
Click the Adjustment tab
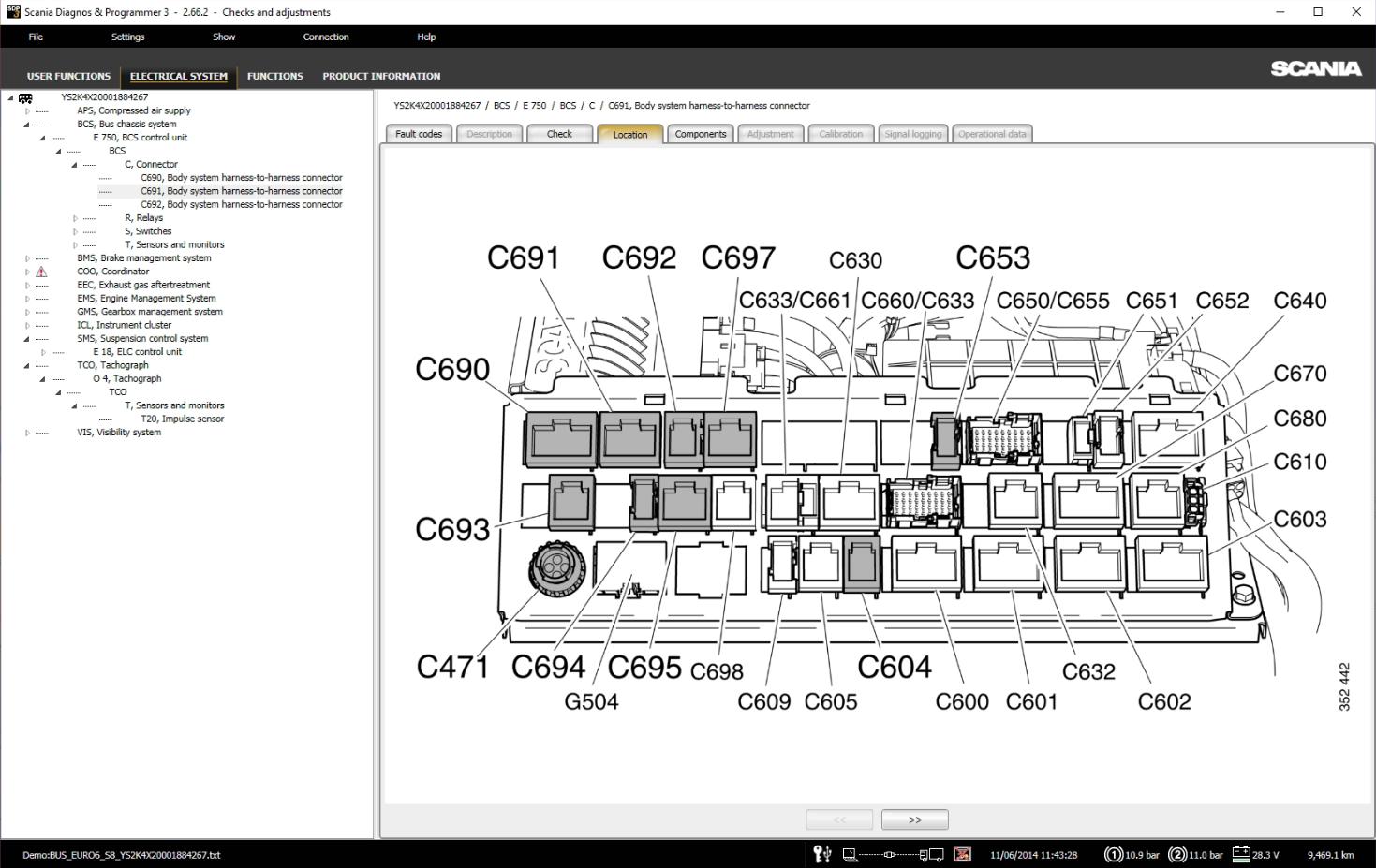(x=771, y=134)
